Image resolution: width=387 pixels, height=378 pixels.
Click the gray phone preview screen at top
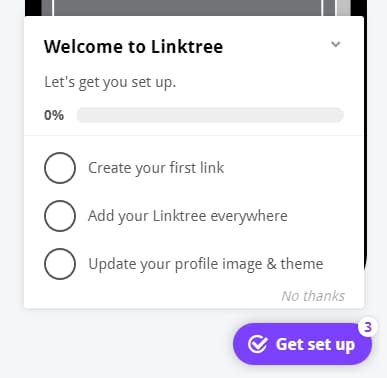pyautogui.click(x=188, y=7)
